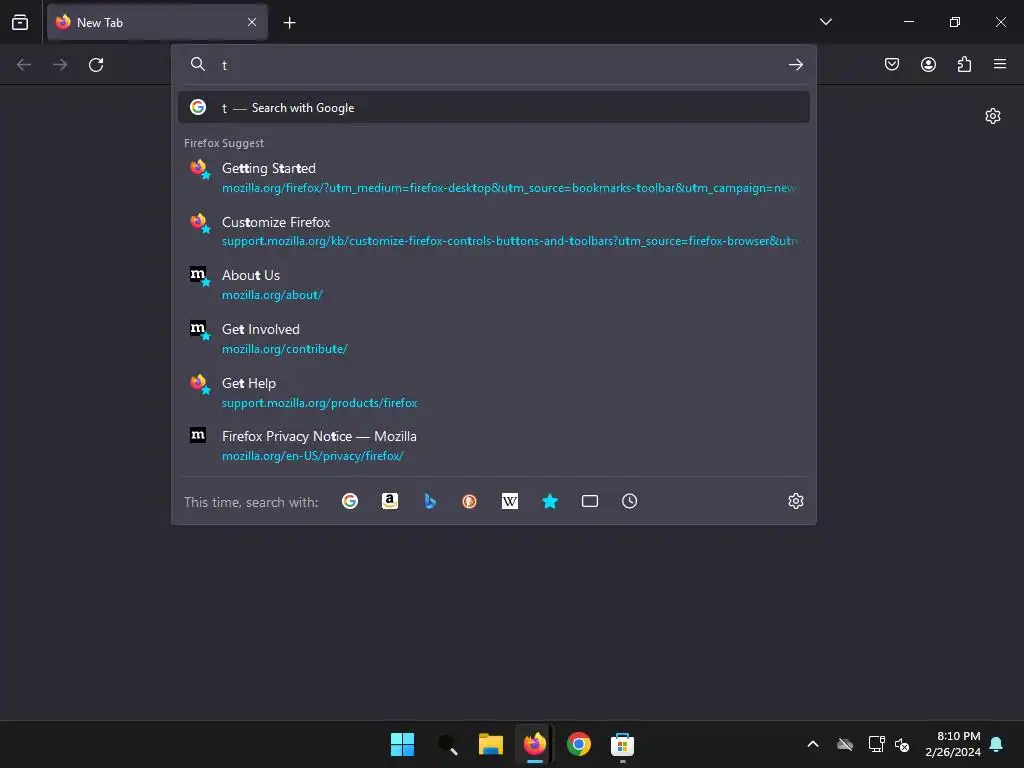Open a new tab with plus button

289,23
